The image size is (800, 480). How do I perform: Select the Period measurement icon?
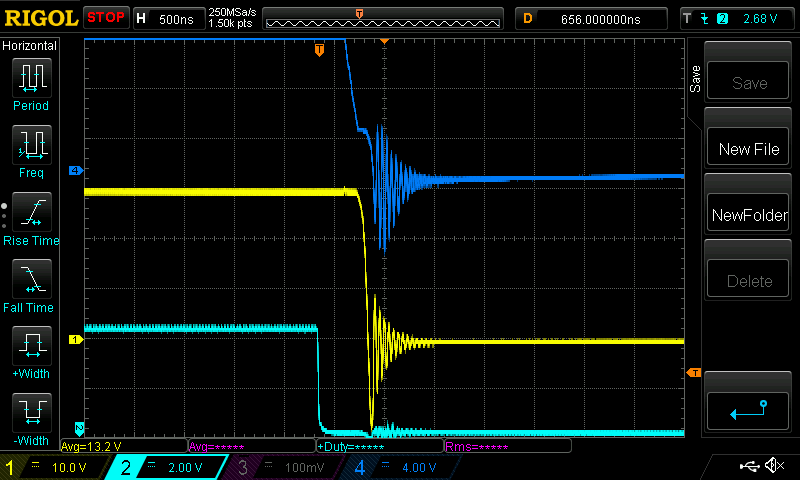coord(31,77)
